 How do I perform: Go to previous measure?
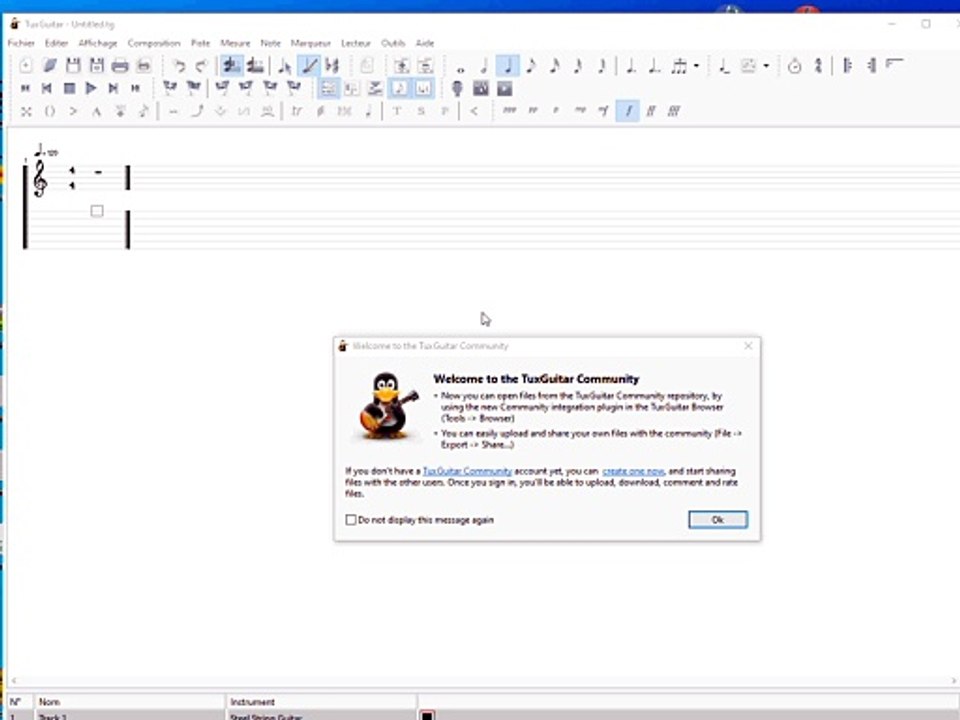click(x=47, y=89)
